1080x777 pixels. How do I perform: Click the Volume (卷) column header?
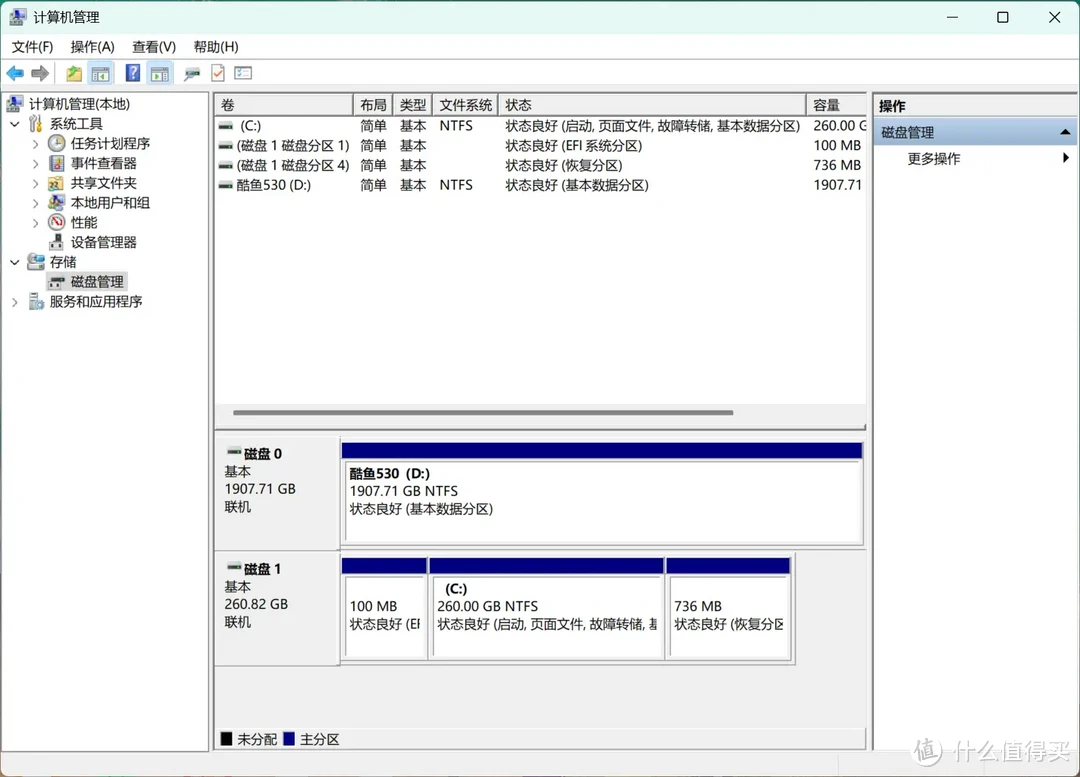pos(284,105)
